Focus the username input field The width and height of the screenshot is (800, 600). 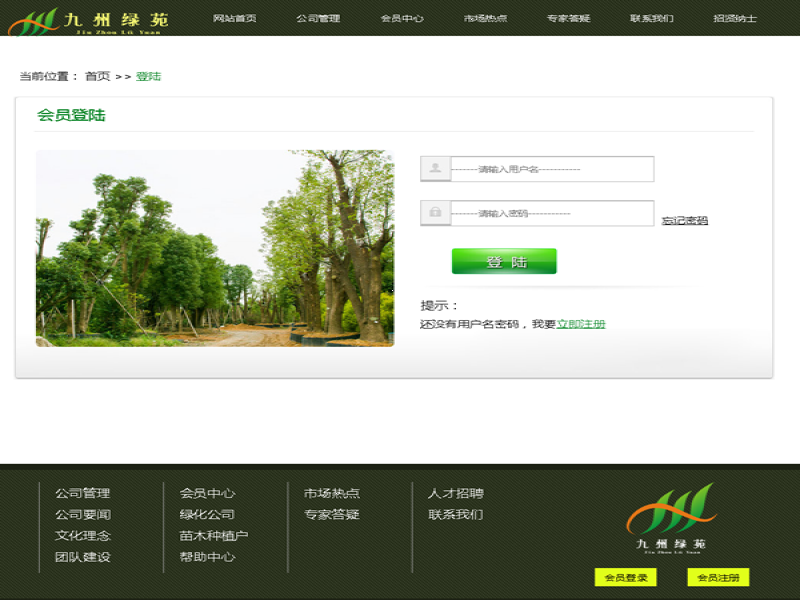tap(551, 169)
